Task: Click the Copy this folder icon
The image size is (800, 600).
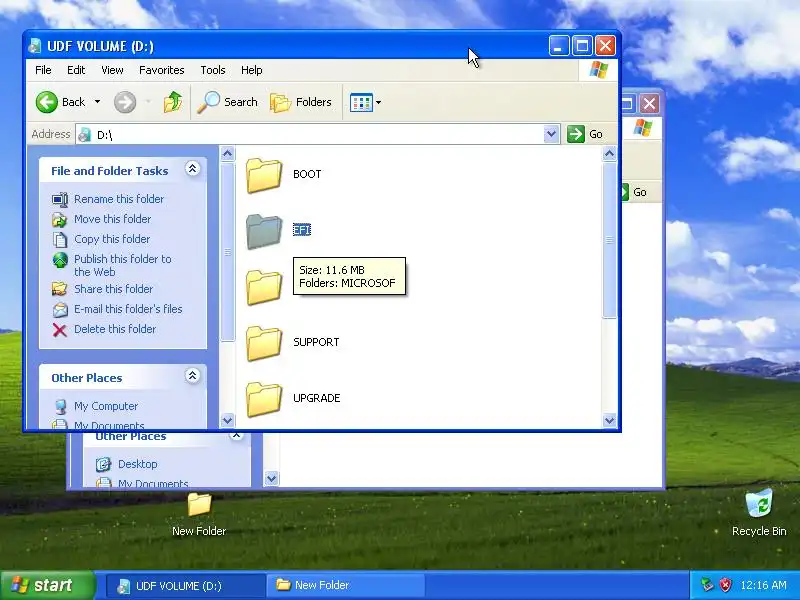Action: 60,239
